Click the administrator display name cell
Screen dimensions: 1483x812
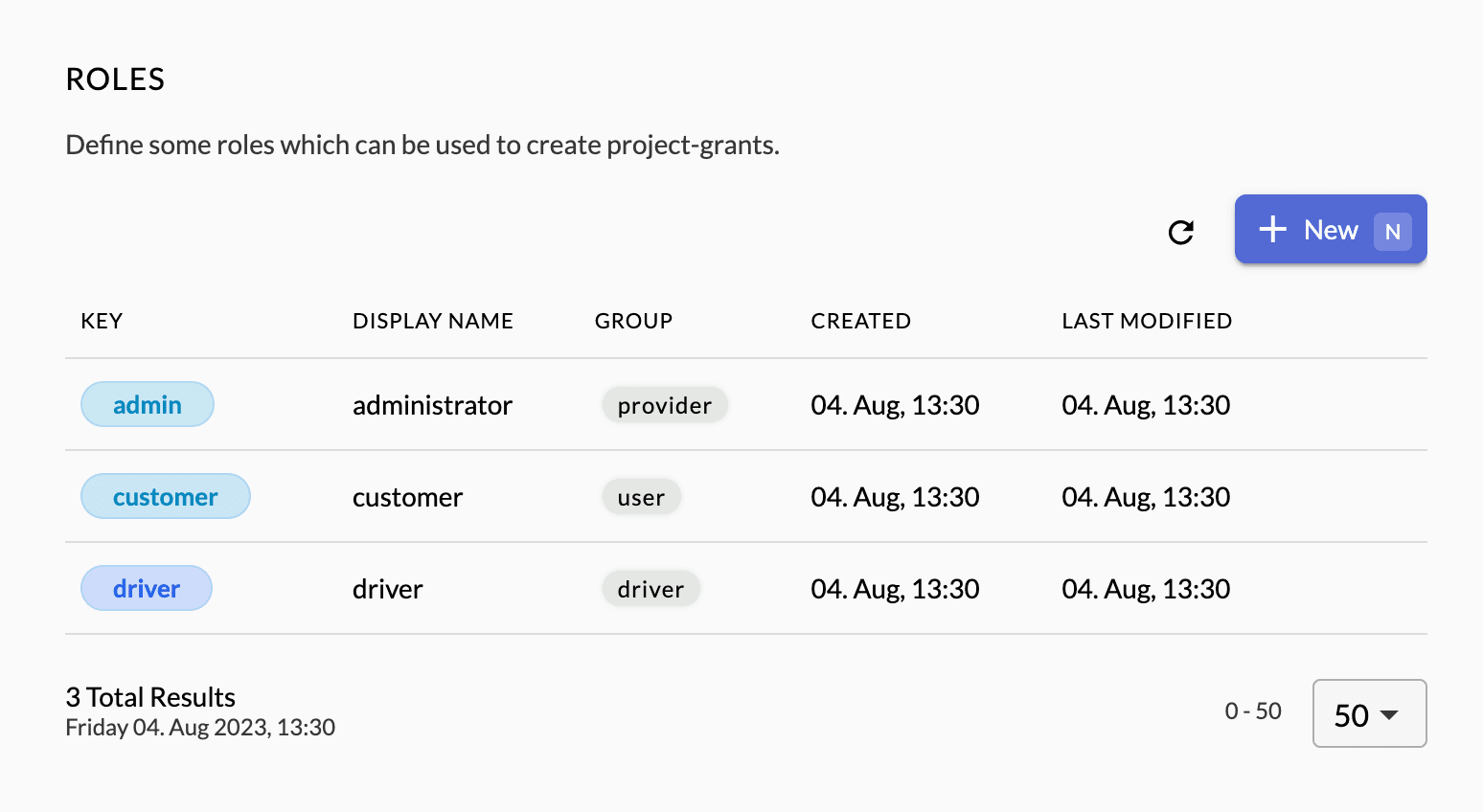[x=432, y=405]
